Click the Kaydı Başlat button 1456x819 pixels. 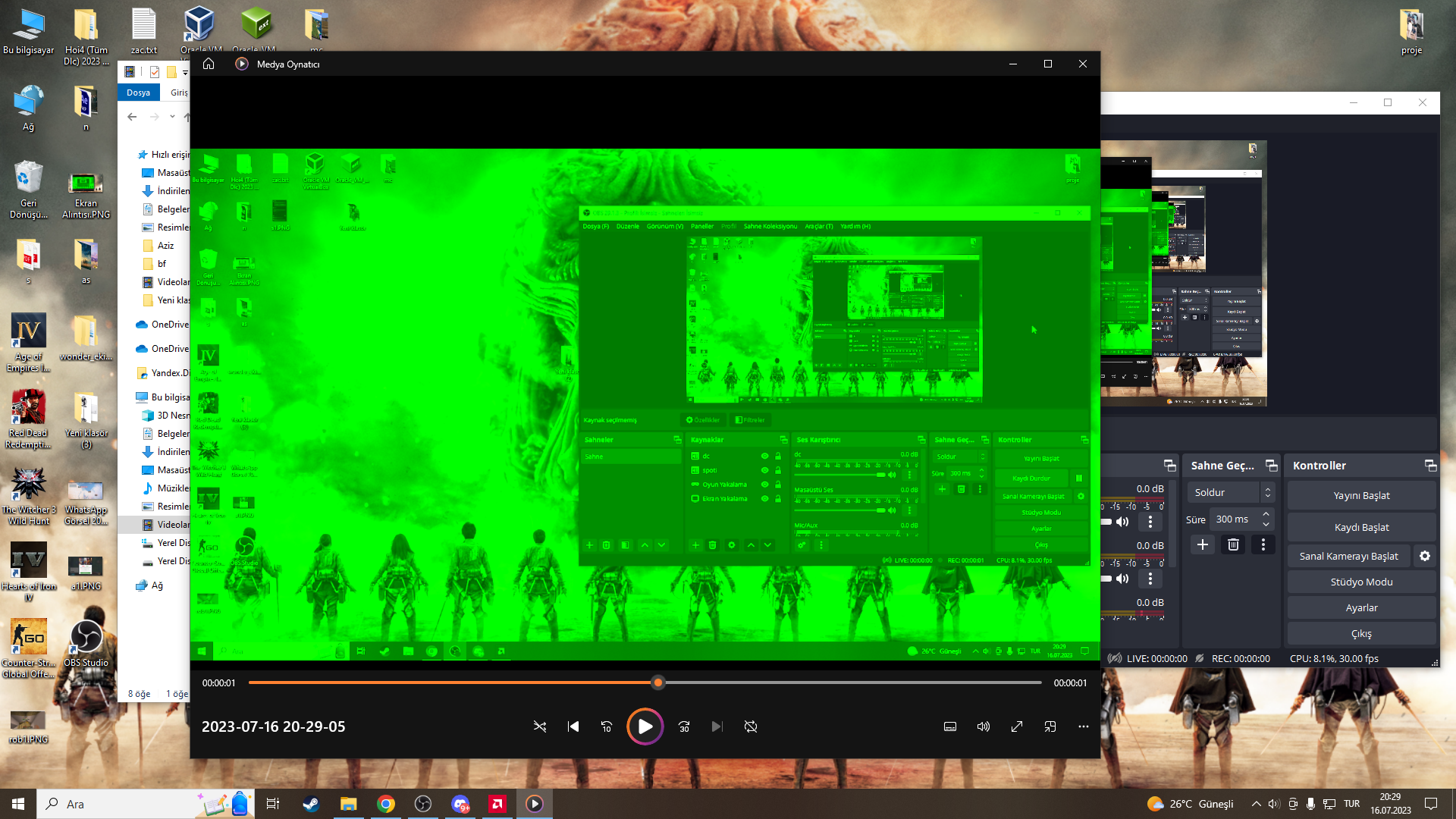[x=1361, y=527]
